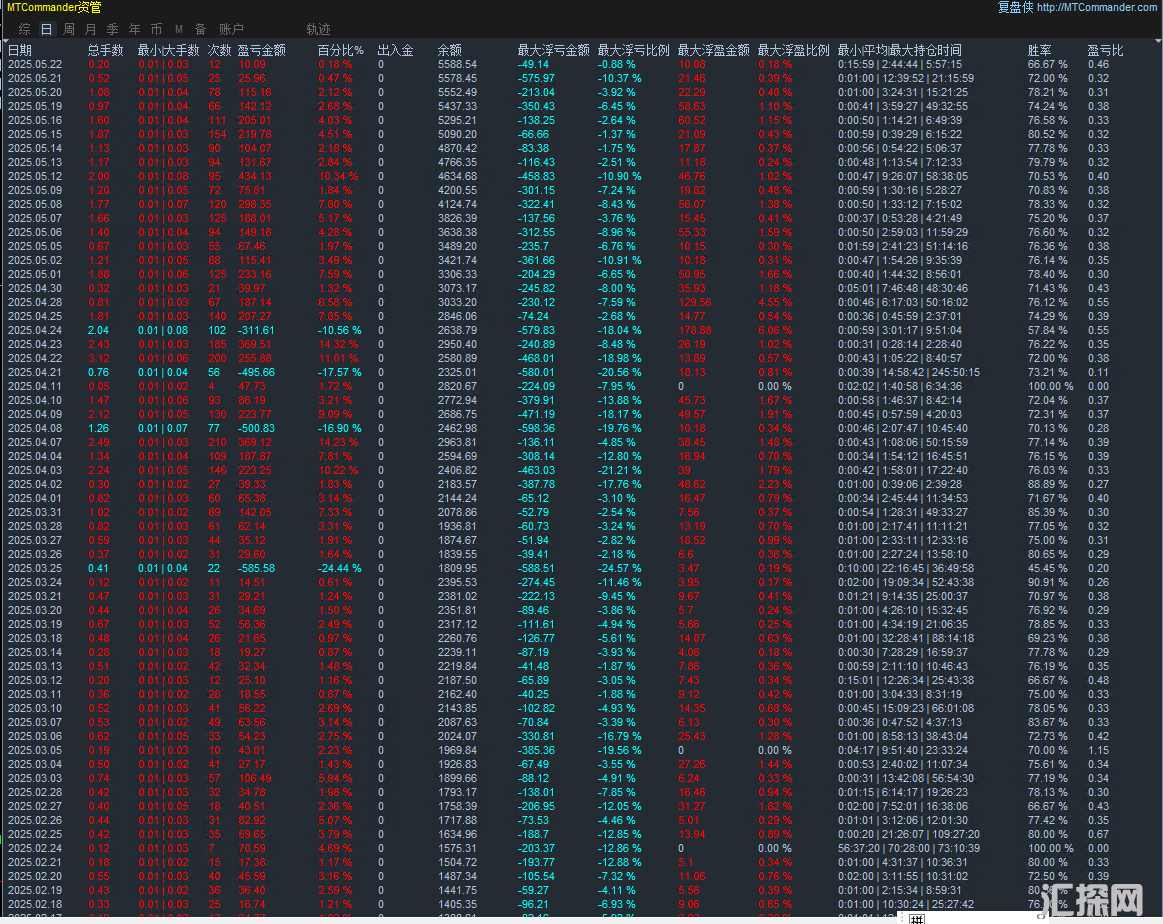1163x924 pixels.
Task: Open the 季 quarterly tab
Action: click(112, 29)
